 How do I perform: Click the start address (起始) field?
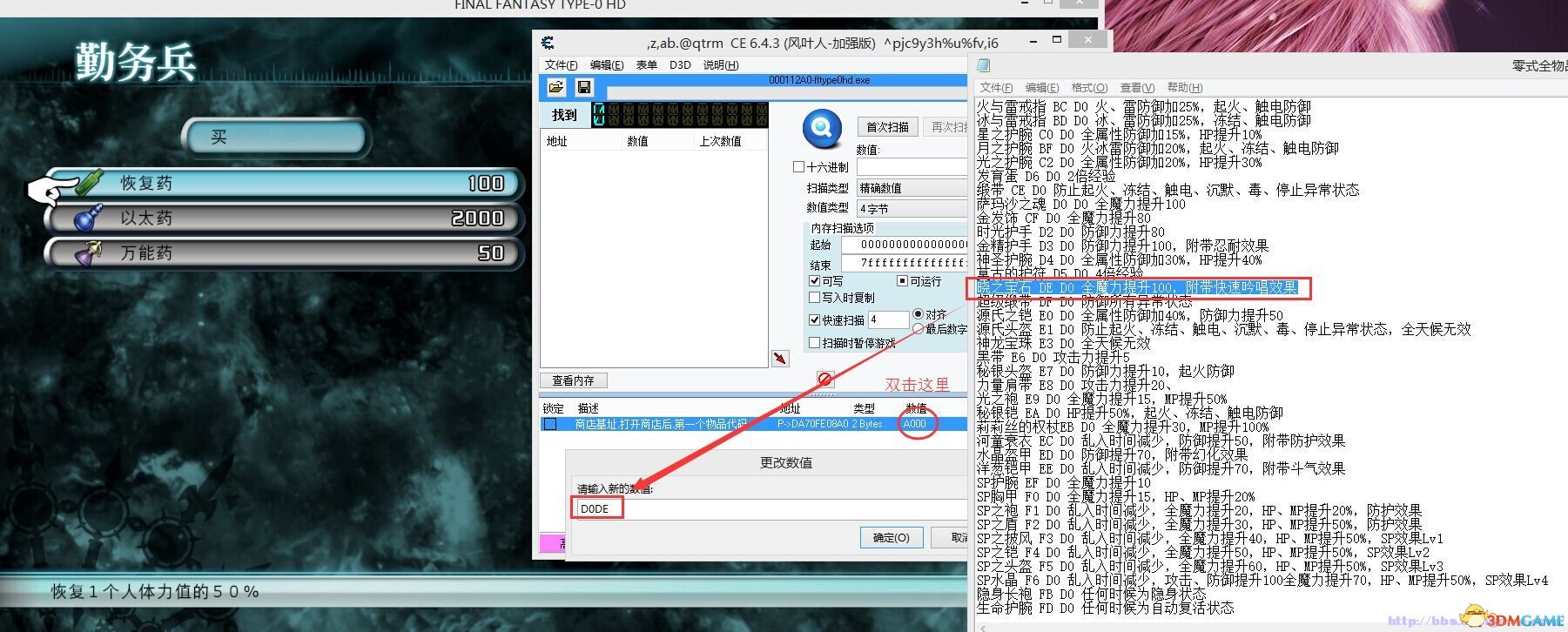905,245
